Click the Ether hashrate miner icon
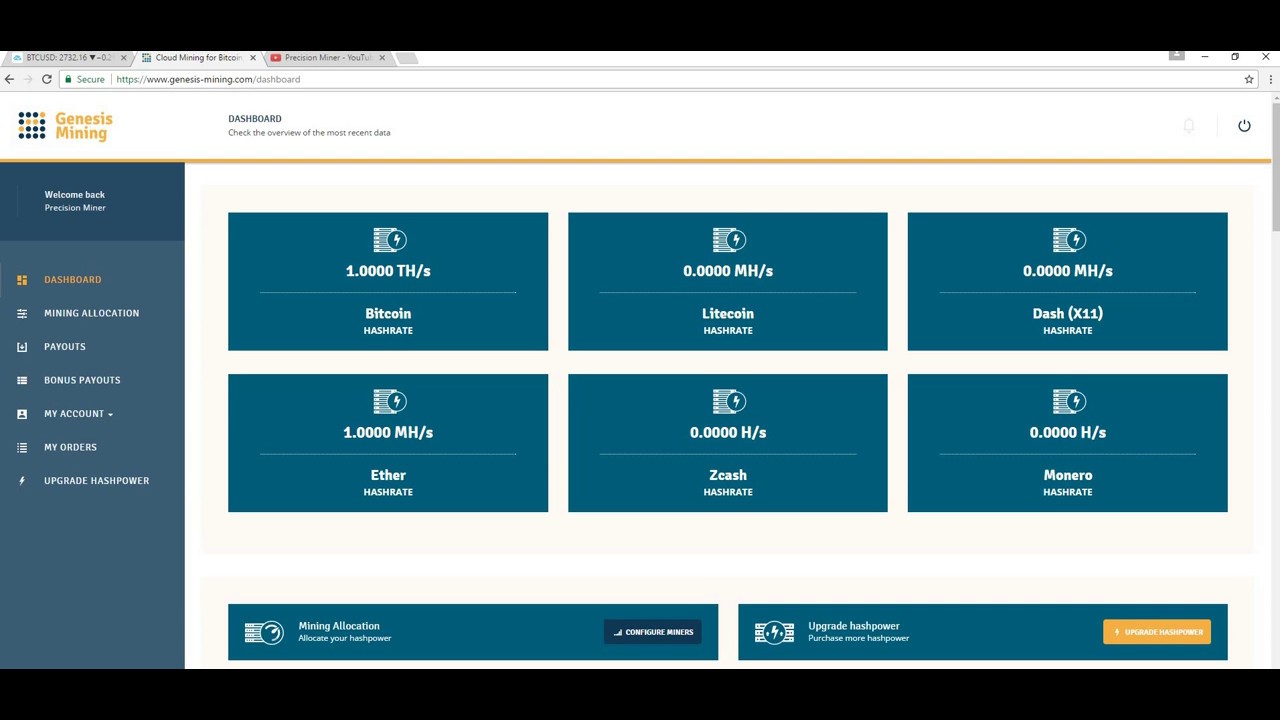The height and width of the screenshot is (720, 1280). (389, 402)
